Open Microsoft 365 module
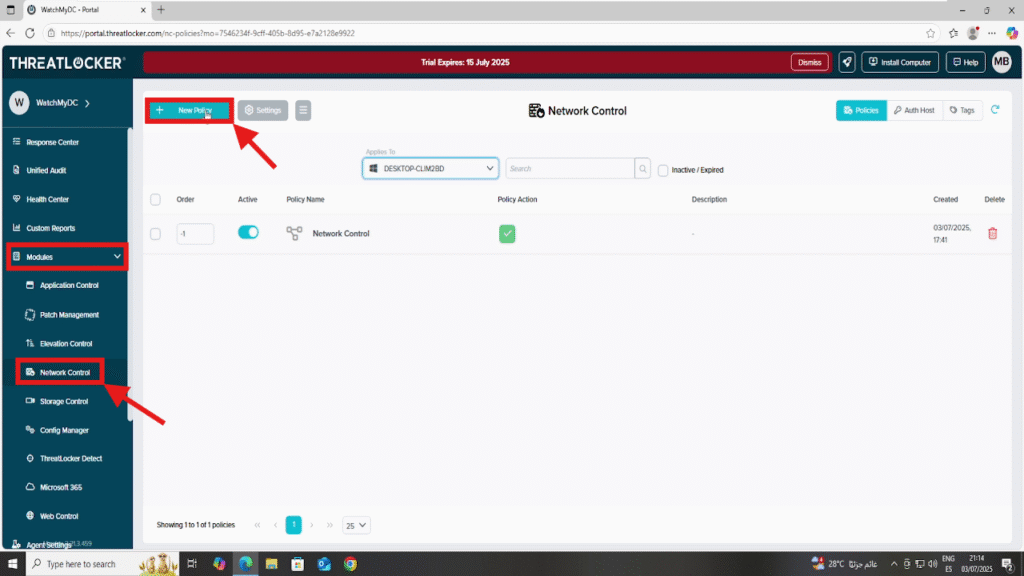This screenshot has height=576, width=1024. coord(60,487)
